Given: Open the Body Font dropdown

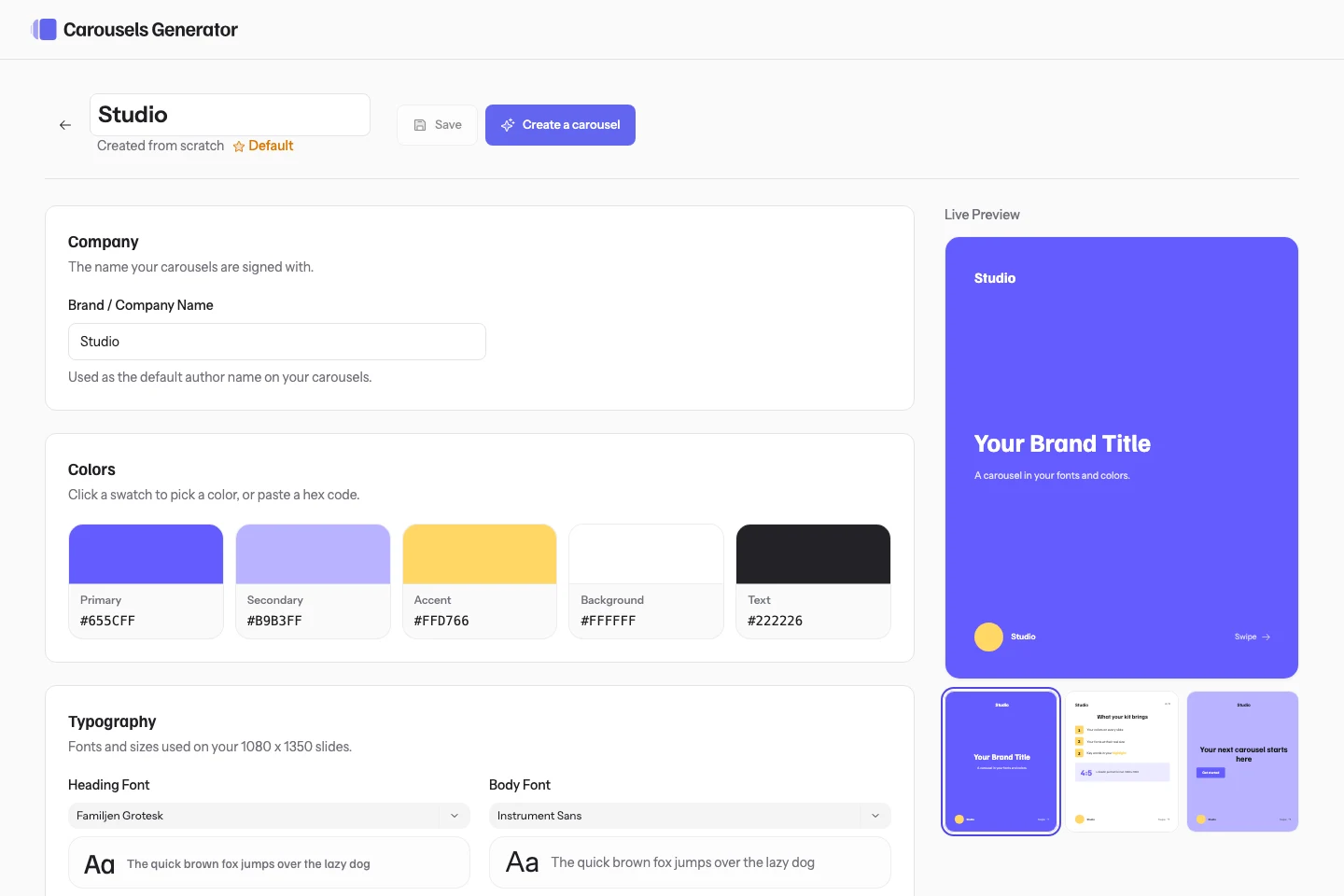Looking at the screenshot, I should pos(690,816).
